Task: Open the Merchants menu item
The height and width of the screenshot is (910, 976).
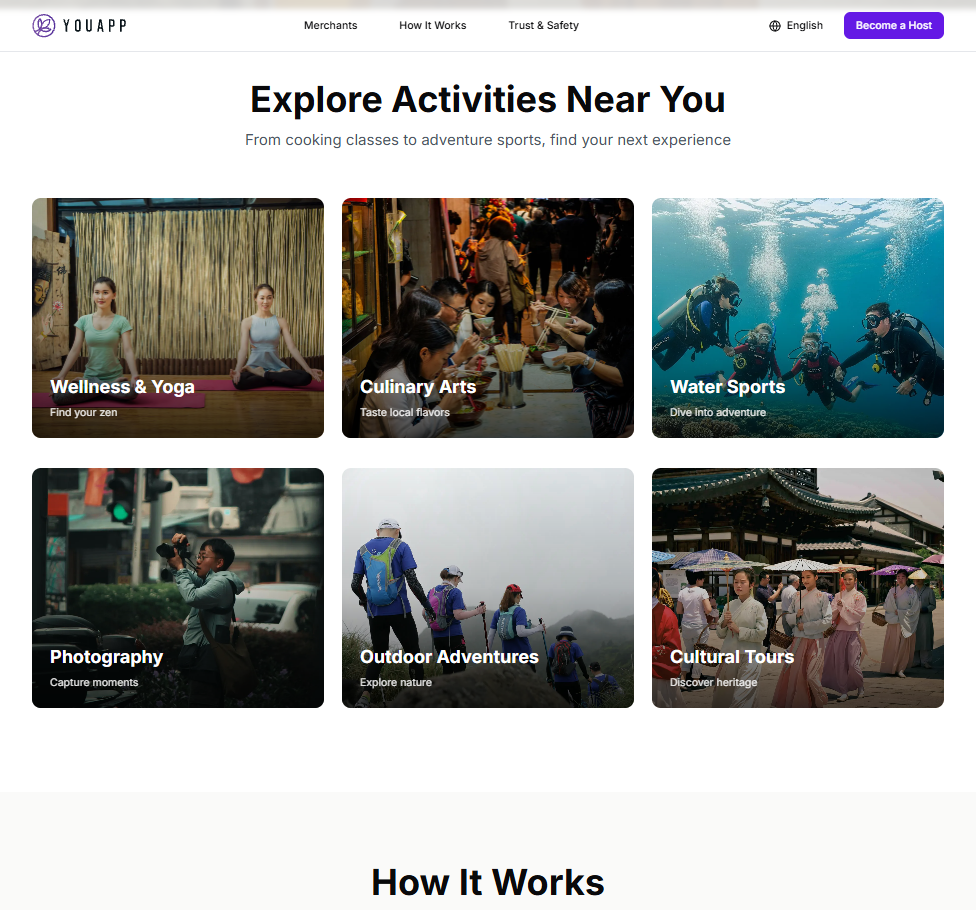Action: coord(331,26)
